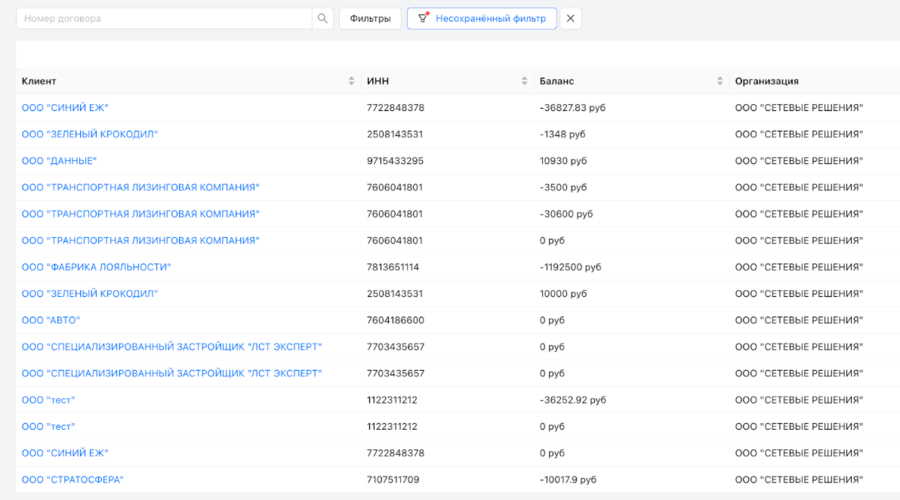This screenshot has height=500, width=900.
Task: Clear the unsaved filter with X
Action: [570, 18]
